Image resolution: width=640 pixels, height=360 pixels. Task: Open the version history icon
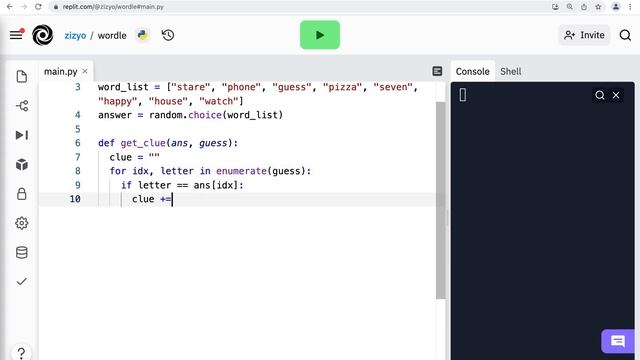pyautogui.click(x=168, y=36)
